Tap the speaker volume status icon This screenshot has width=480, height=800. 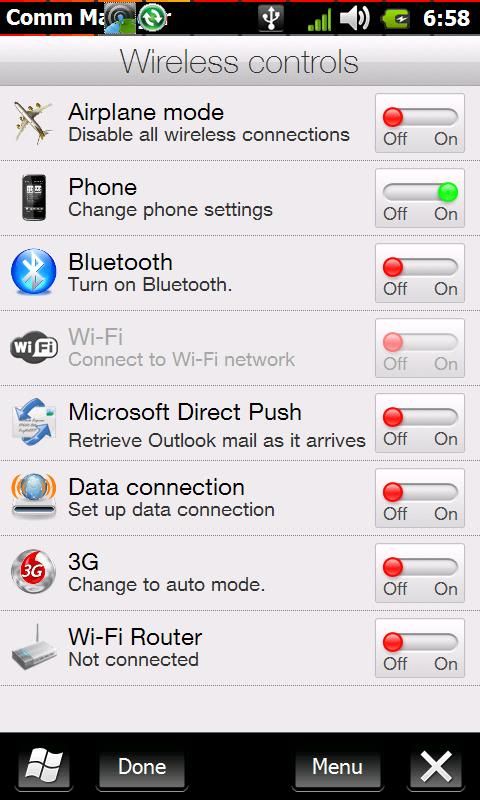pos(355,19)
